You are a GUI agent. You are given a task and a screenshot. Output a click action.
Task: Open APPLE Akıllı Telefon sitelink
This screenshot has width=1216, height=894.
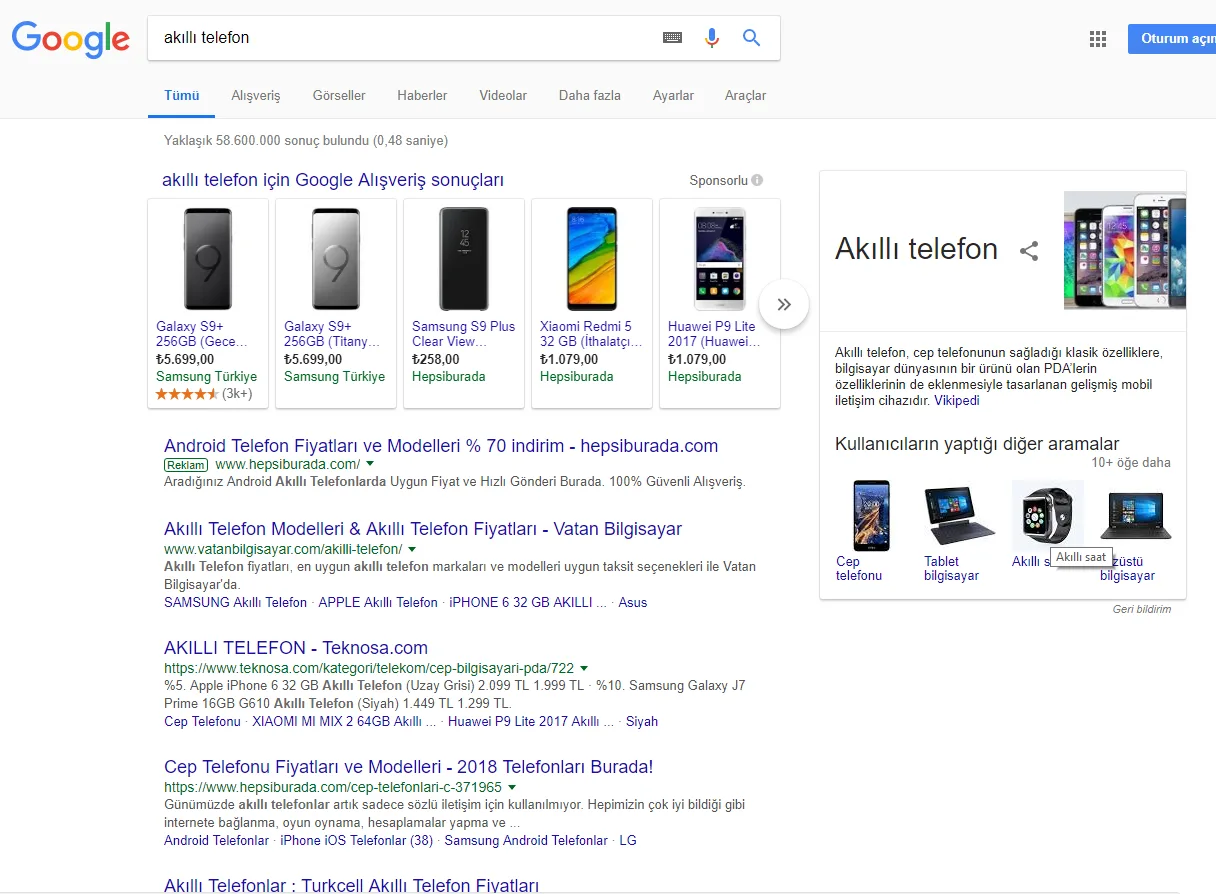point(378,602)
